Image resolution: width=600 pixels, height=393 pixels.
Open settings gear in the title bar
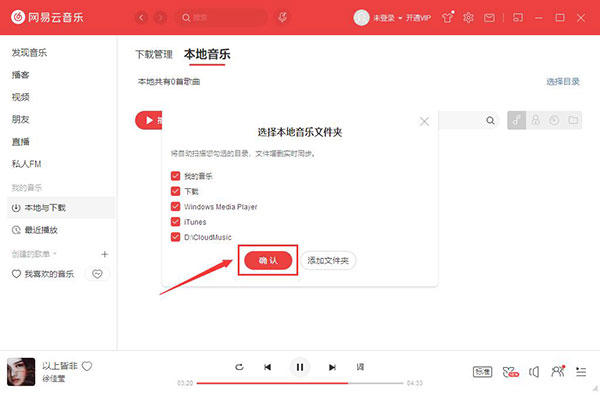point(468,18)
